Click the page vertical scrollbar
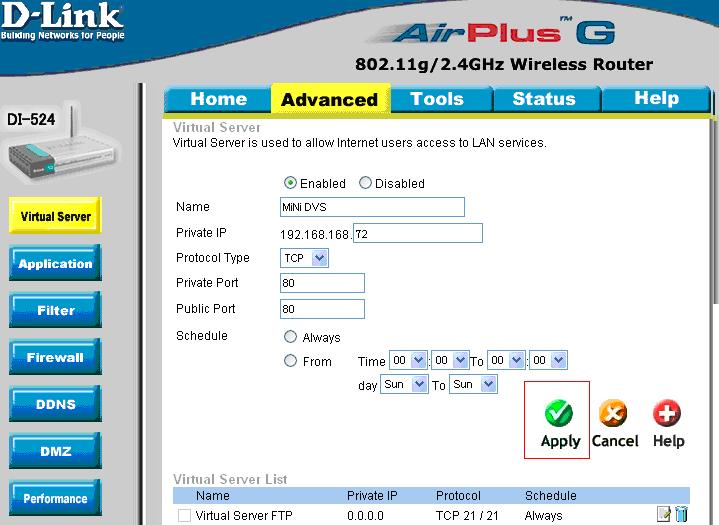 [x=716, y=211]
